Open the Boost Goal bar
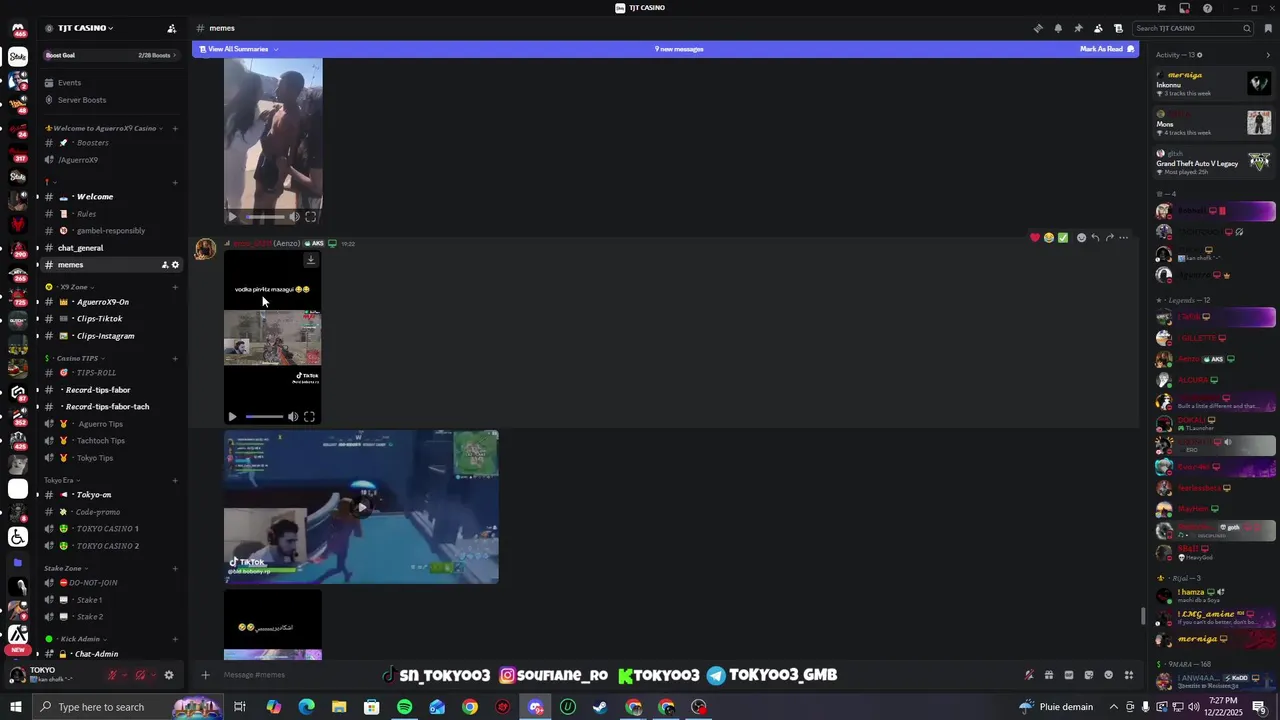 click(x=110, y=55)
